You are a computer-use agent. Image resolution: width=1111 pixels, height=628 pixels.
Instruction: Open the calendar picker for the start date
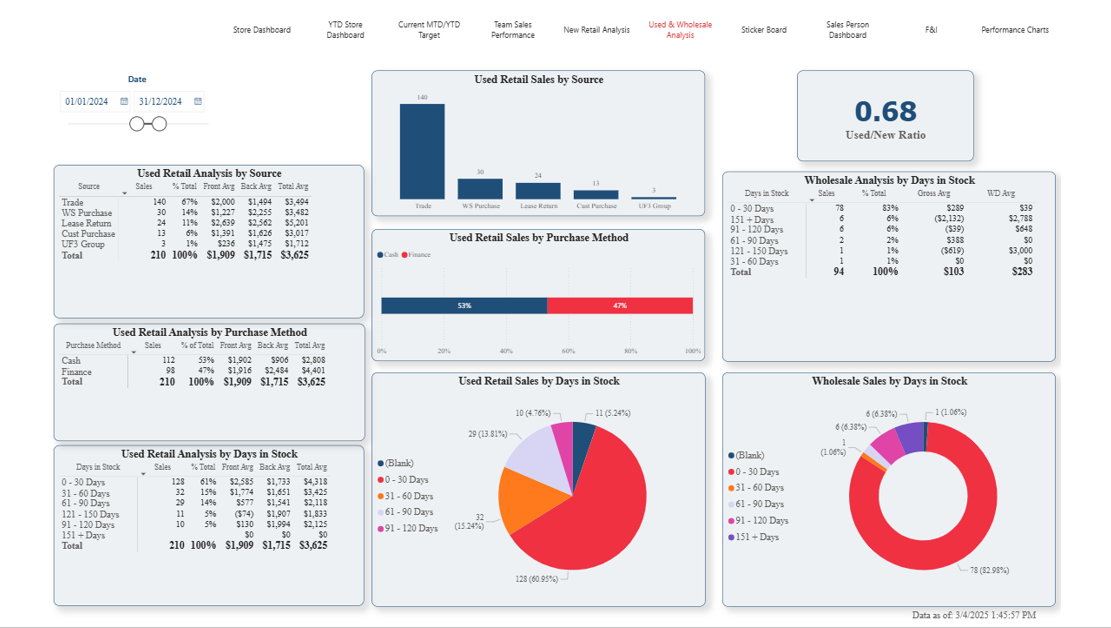tap(122, 101)
